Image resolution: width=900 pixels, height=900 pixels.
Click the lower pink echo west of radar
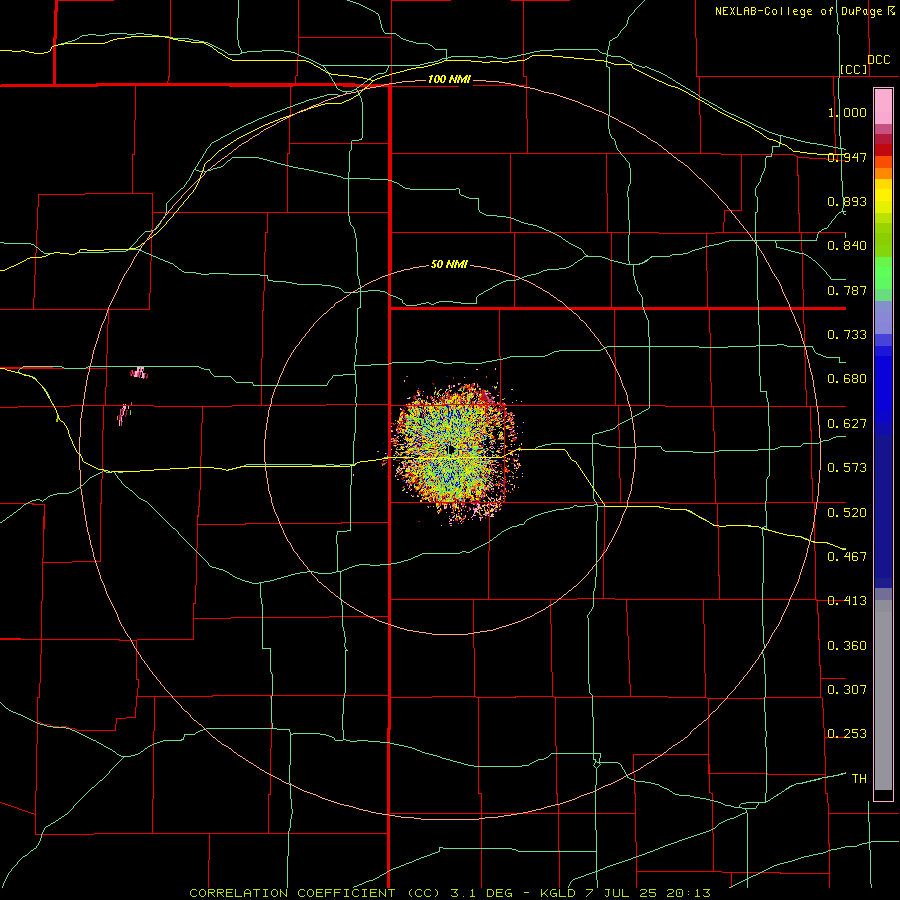pyautogui.click(x=125, y=414)
